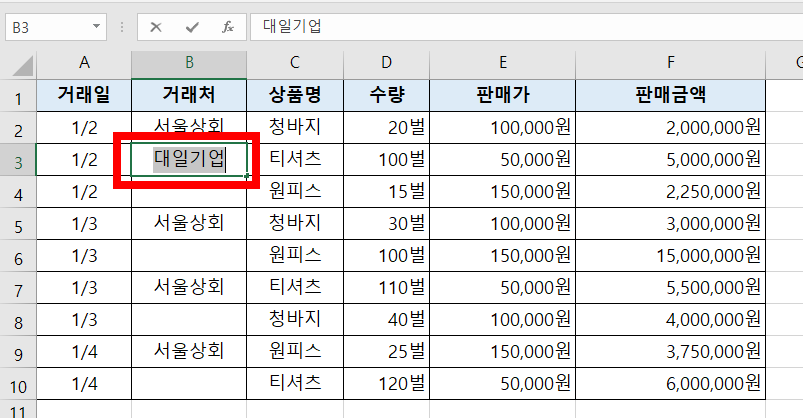Image resolution: width=803 pixels, height=418 pixels.
Task: Select row 1 header
Action: tap(18, 96)
